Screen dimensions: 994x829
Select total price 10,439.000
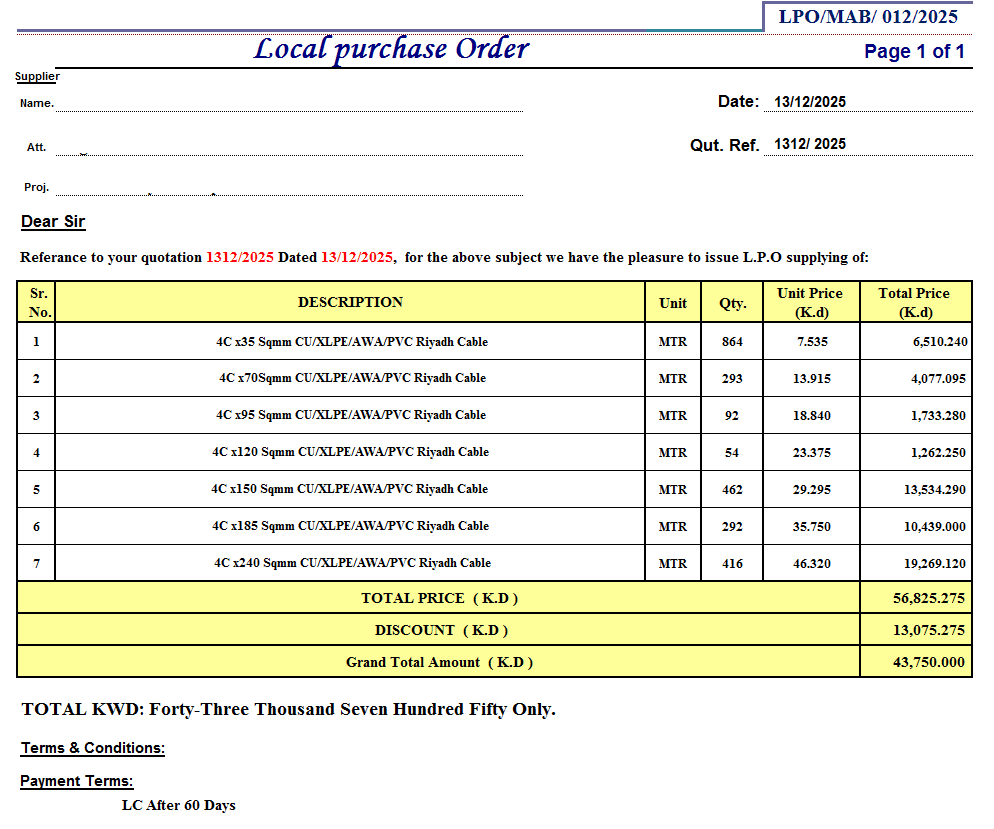(x=935, y=527)
